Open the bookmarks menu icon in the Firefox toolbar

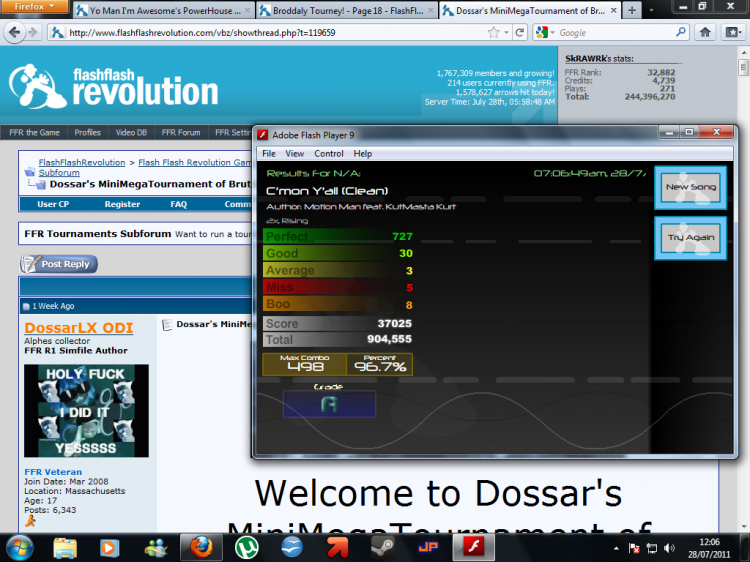(732, 32)
